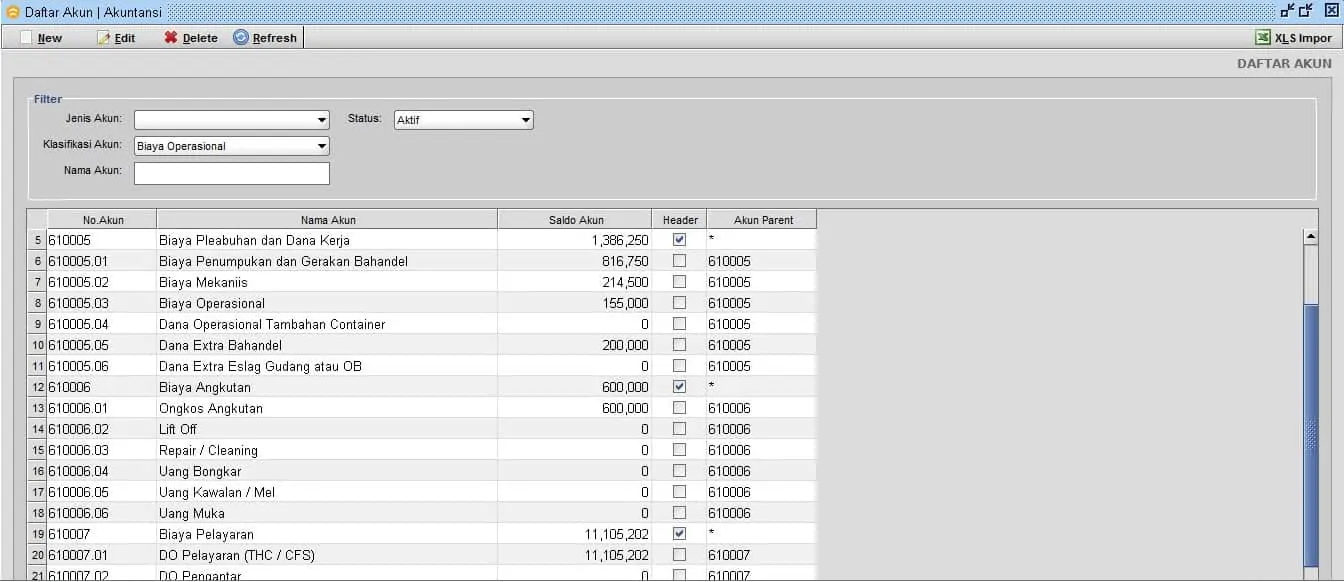1344x582 pixels.
Task: Toggle Header checkbox for Biaya Pelayaran
Action: coord(679,534)
